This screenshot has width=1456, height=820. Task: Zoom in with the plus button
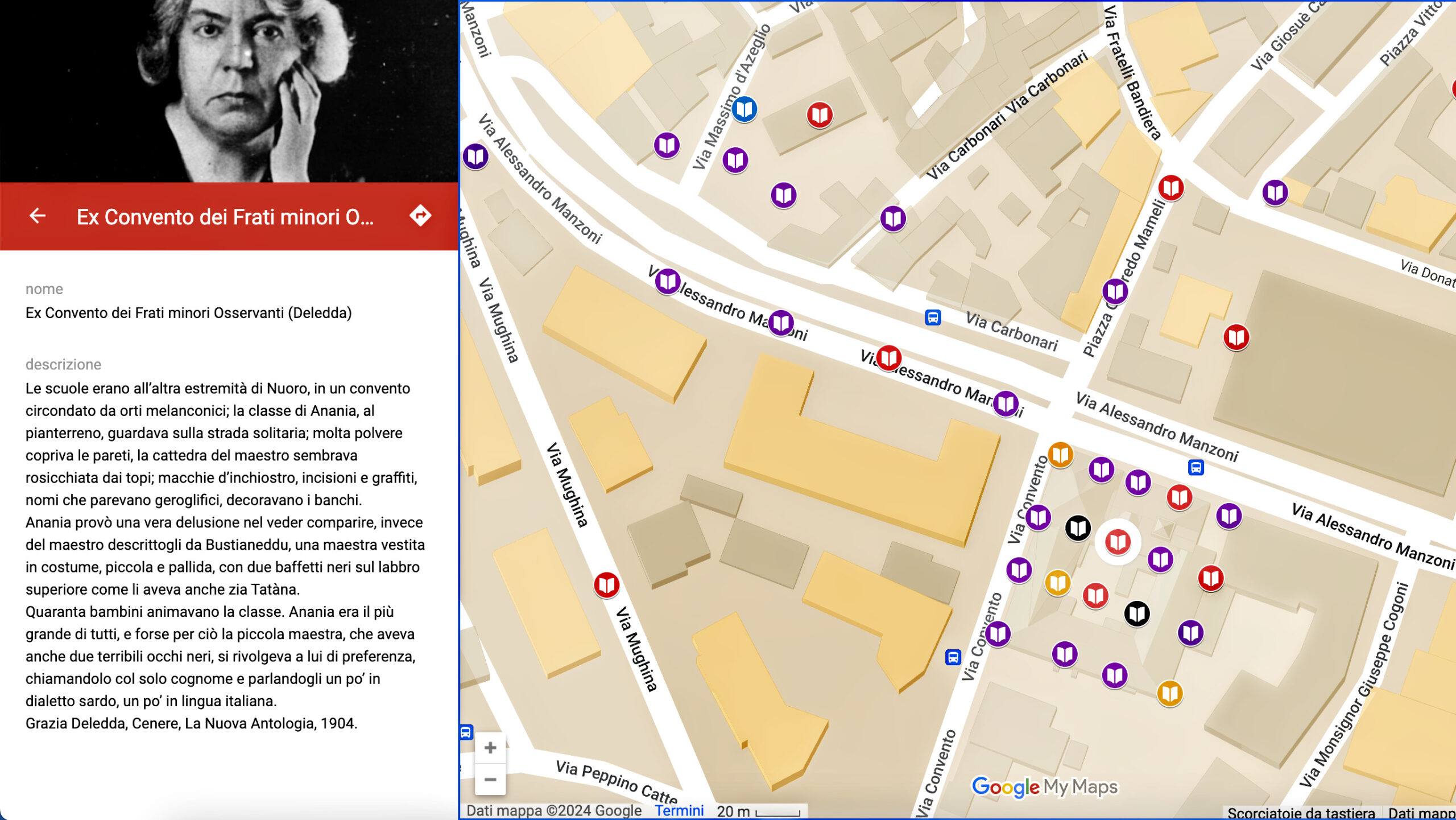490,748
